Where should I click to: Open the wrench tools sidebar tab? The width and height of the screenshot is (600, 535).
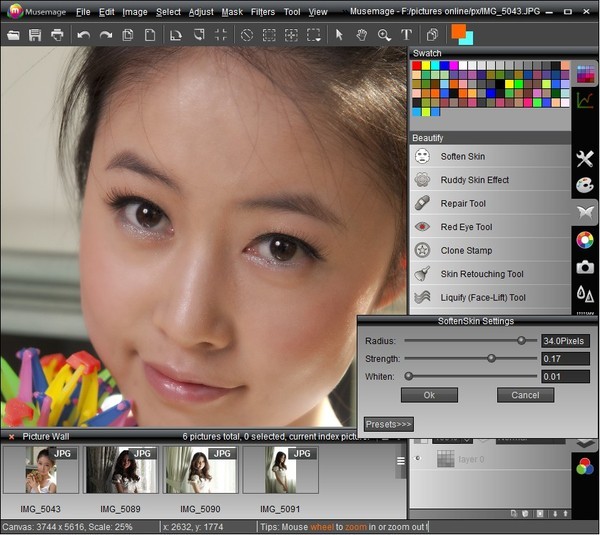tap(585, 159)
